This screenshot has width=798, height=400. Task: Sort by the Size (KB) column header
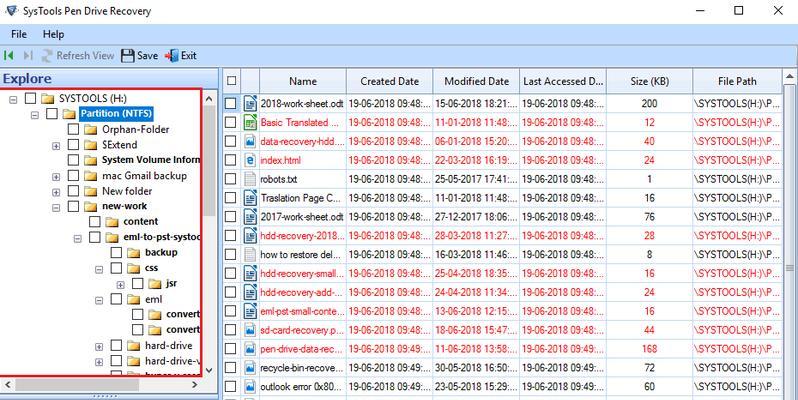tap(649, 81)
